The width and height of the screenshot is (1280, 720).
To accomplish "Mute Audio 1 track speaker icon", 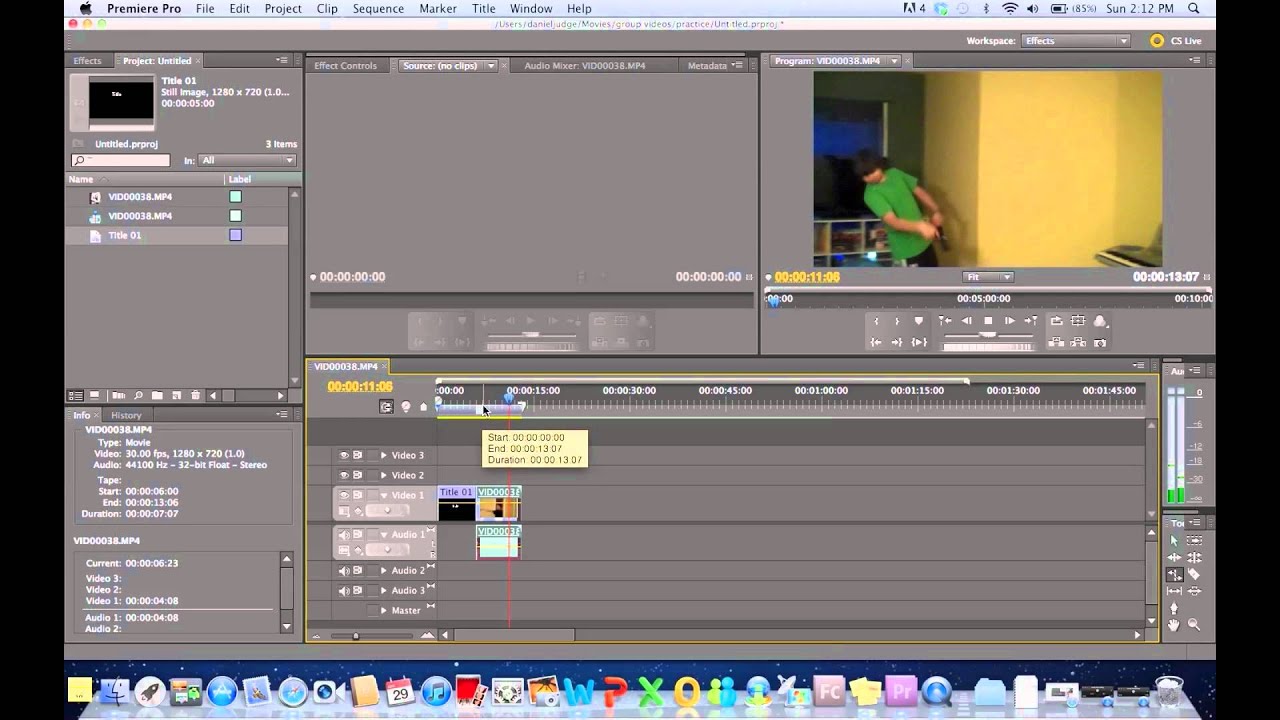I will pyautogui.click(x=343, y=535).
